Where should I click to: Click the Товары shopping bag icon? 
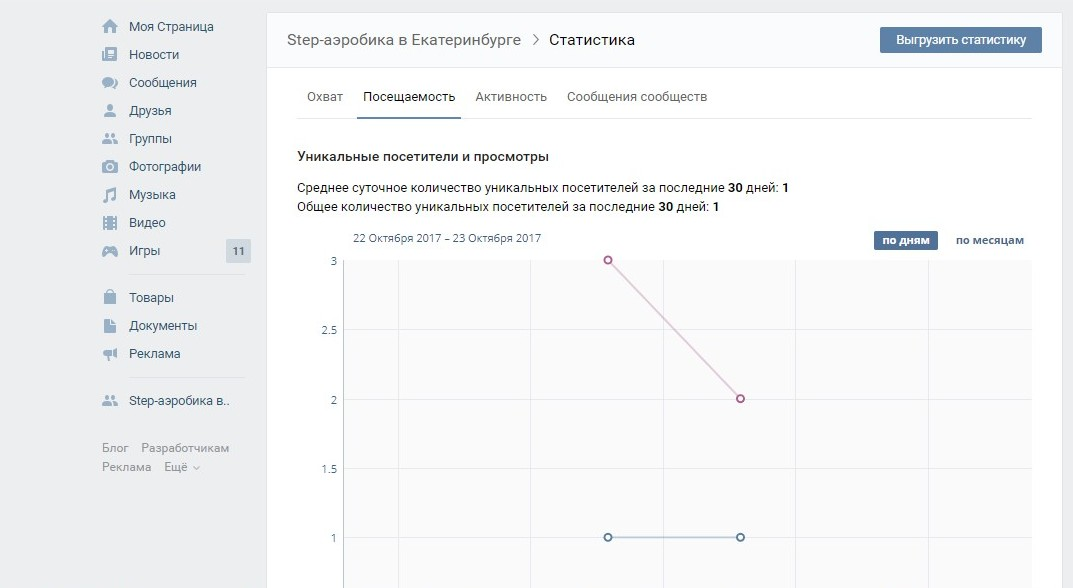pyautogui.click(x=110, y=298)
